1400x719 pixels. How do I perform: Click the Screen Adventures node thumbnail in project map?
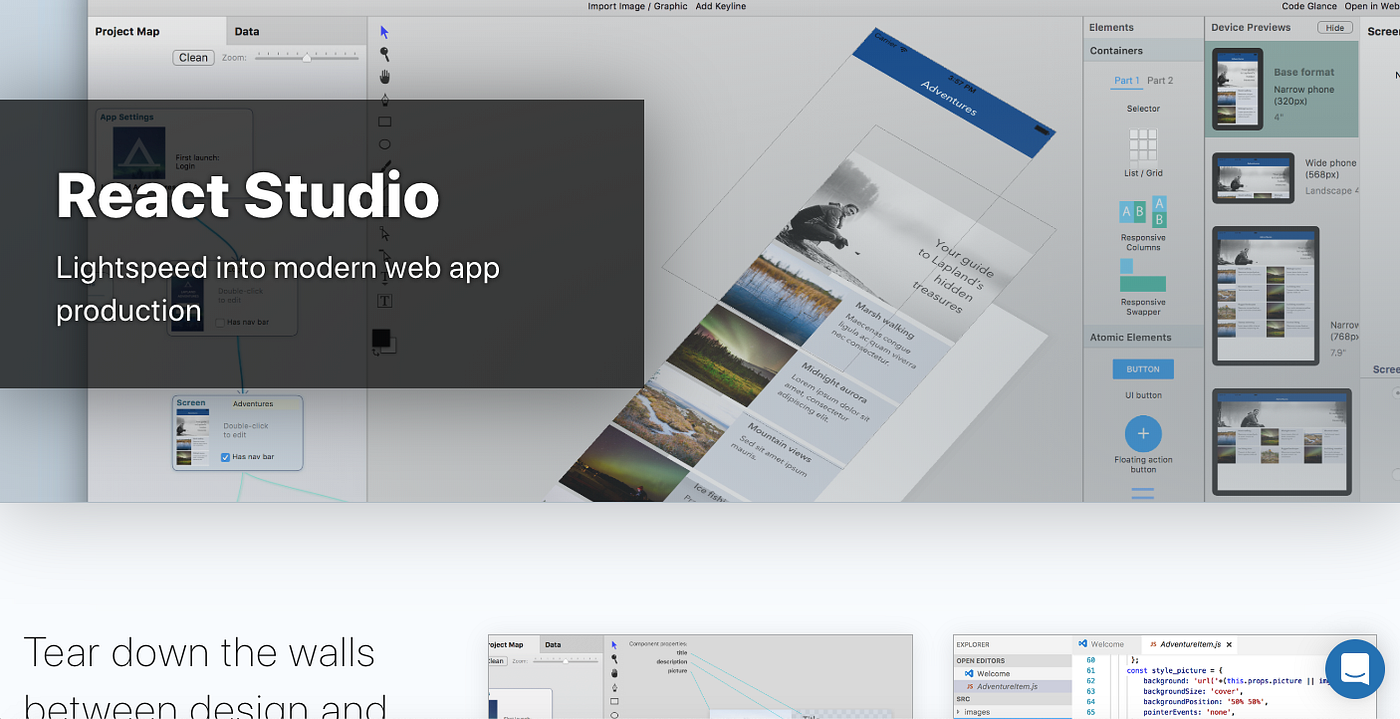point(191,437)
